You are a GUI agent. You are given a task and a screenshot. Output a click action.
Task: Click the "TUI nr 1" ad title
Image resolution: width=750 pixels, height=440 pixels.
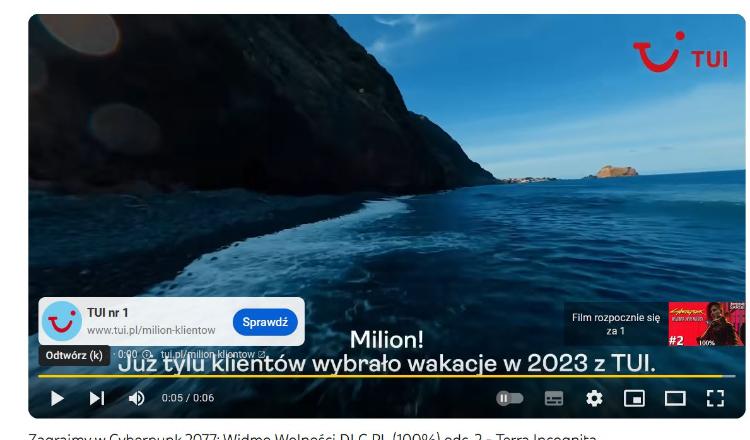click(108, 313)
